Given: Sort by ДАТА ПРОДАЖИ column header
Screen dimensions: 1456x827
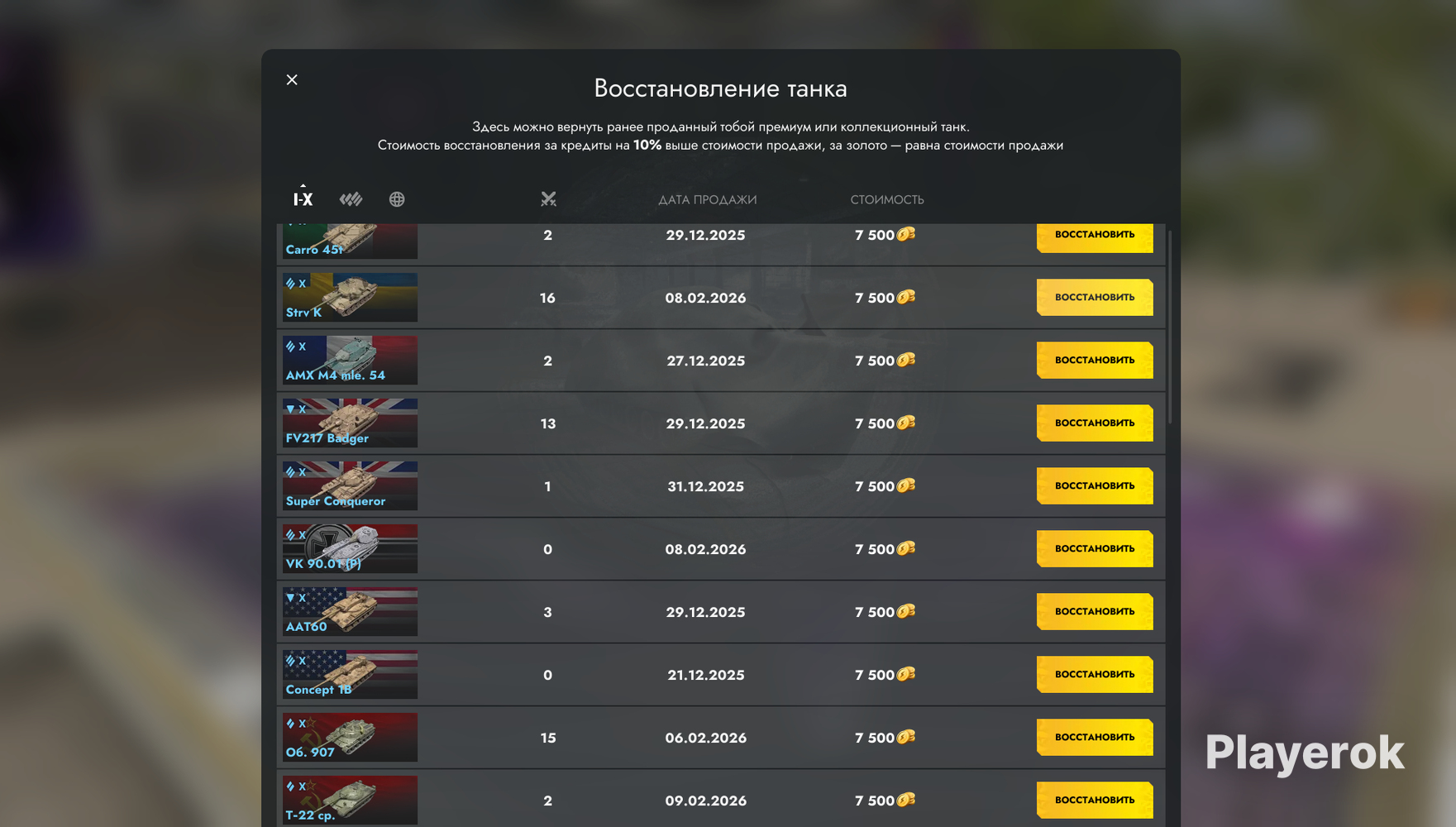Looking at the screenshot, I should pyautogui.click(x=708, y=199).
